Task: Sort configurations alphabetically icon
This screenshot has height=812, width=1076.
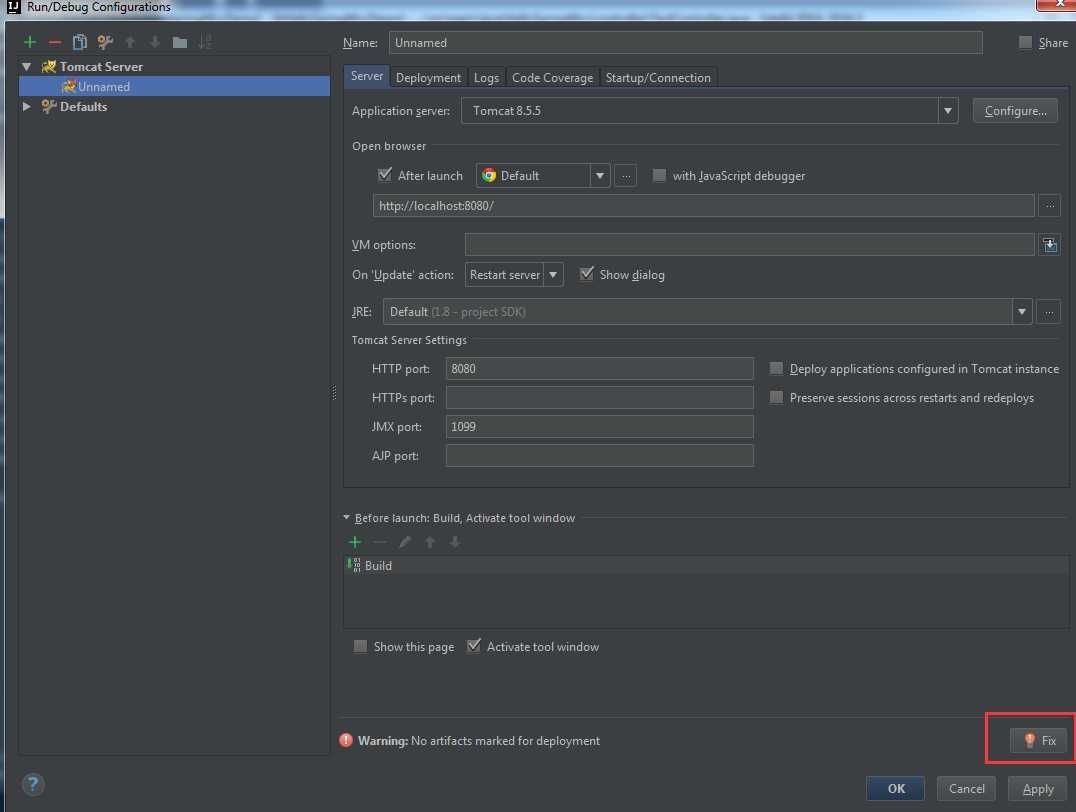Action: [x=204, y=42]
